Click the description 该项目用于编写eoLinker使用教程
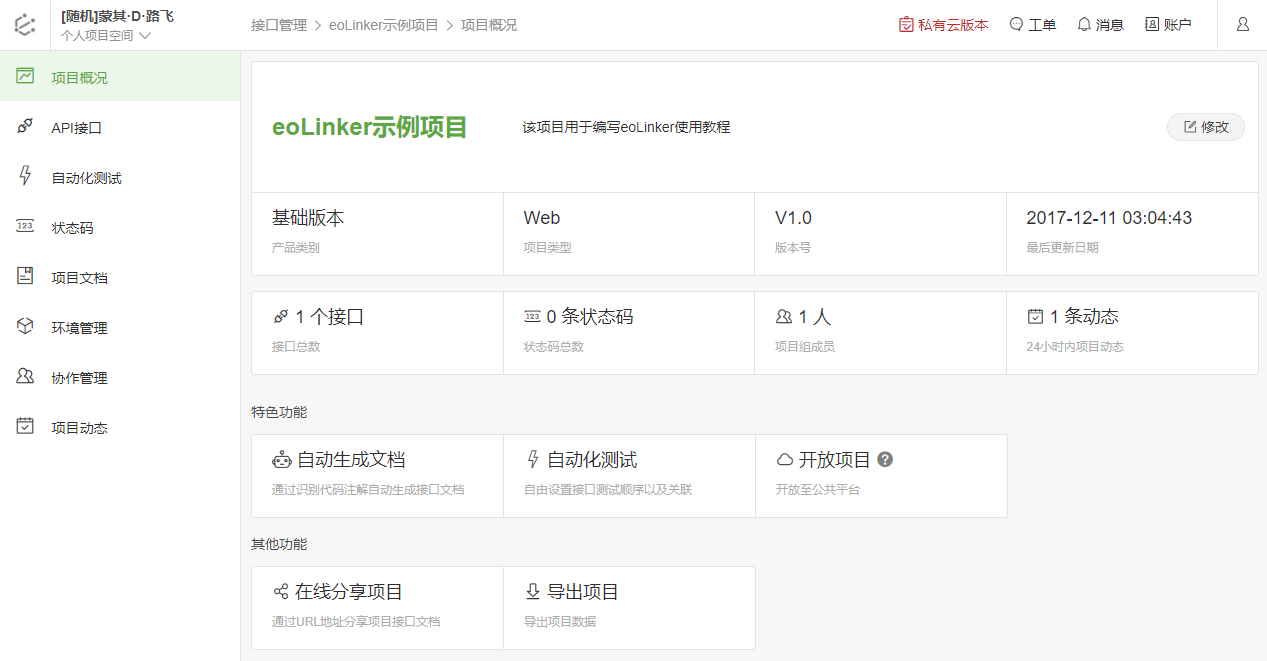Image resolution: width=1267 pixels, height=661 pixels. [627, 127]
